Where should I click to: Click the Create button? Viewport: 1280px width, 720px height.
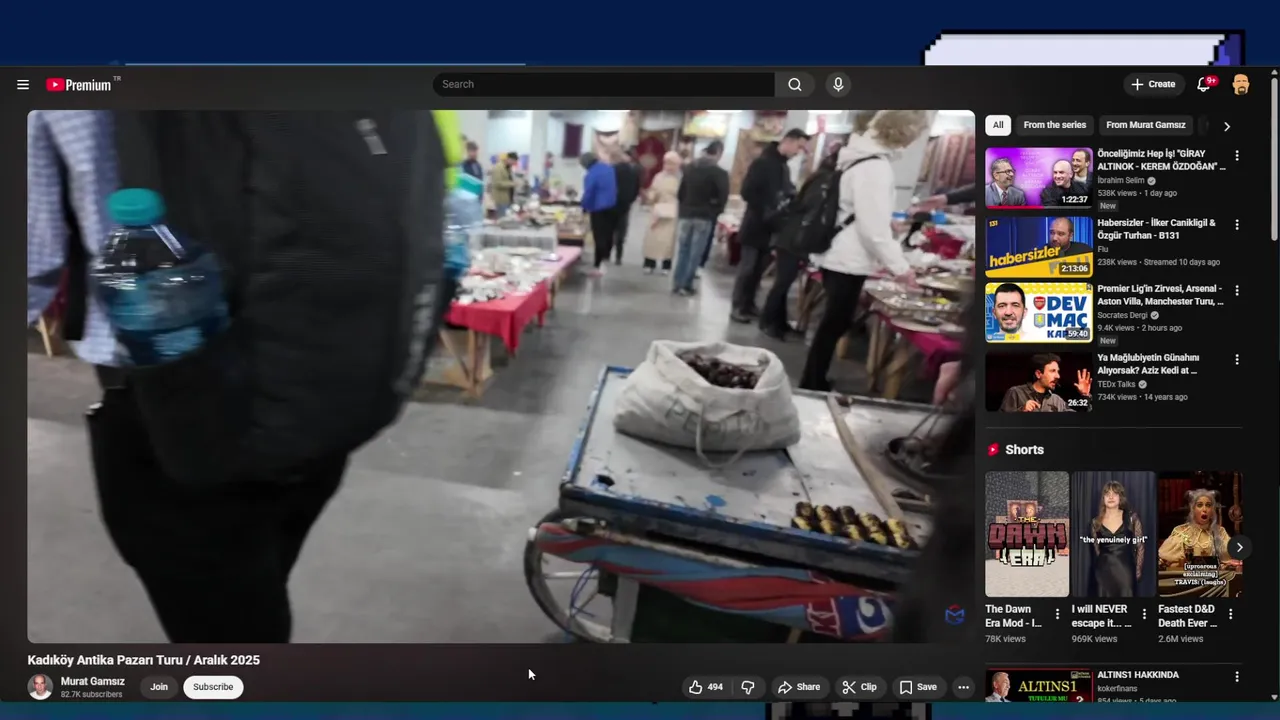coord(1154,85)
